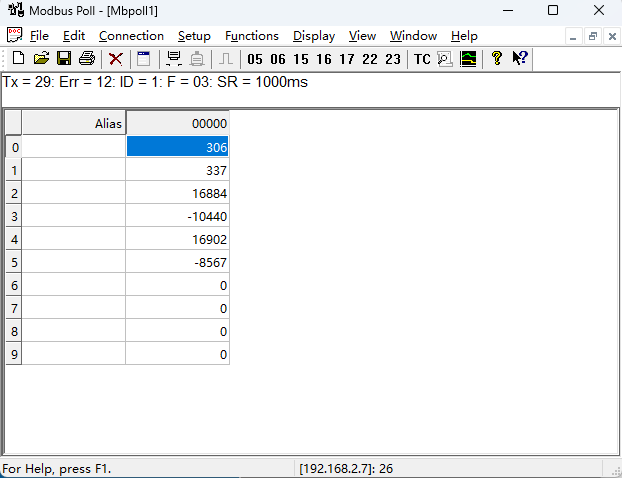Click the Save floppy disk icon

[x=64, y=59]
